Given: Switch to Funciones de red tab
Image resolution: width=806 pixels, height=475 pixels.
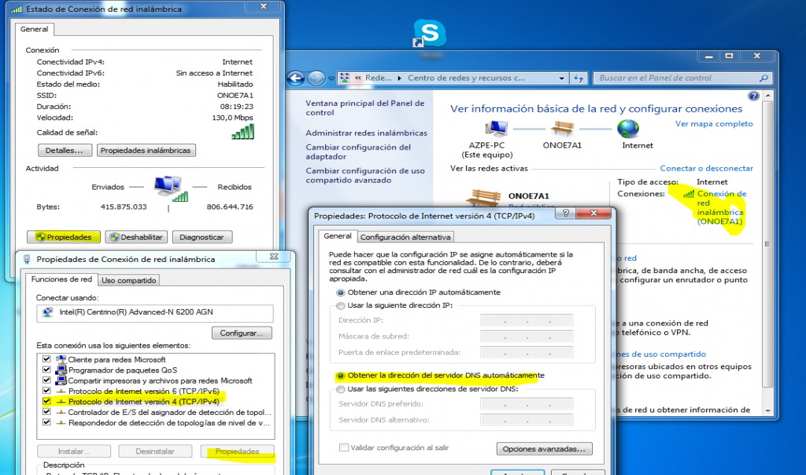Looking at the screenshot, I should point(62,279).
